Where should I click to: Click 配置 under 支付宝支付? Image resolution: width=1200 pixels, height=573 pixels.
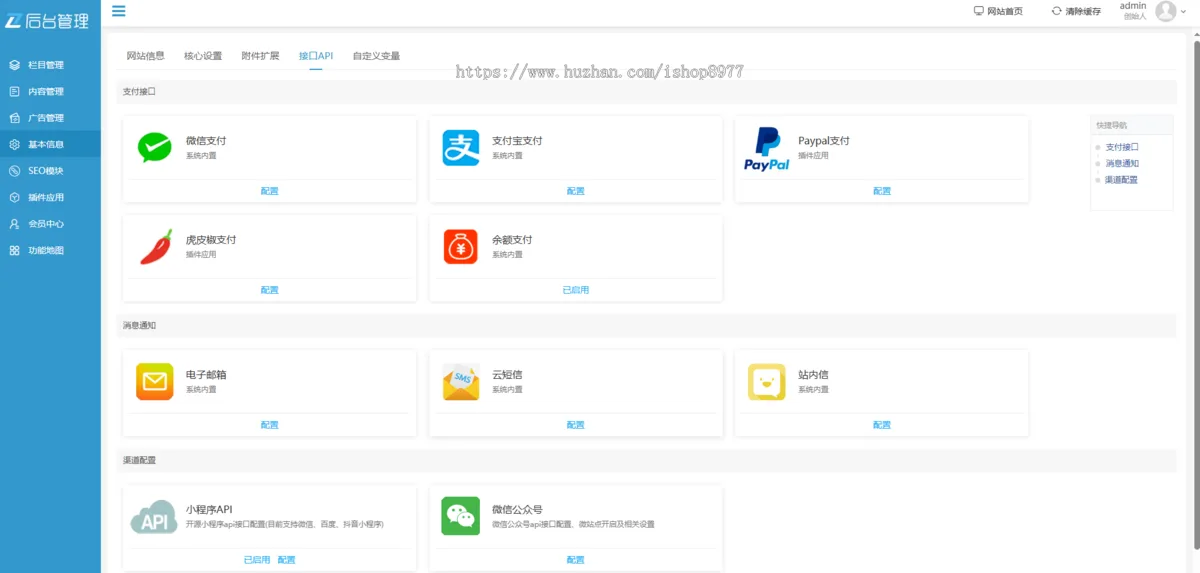[x=575, y=191]
